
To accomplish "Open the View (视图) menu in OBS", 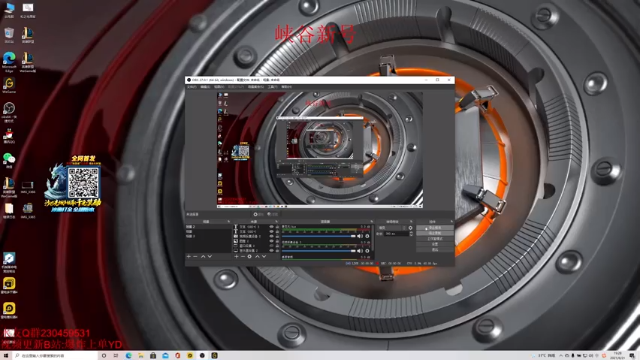I will click(x=219, y=87).
